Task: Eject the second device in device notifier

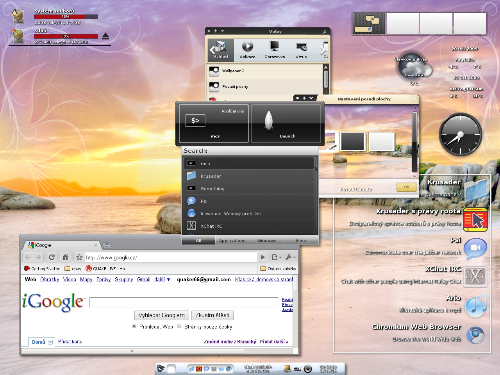Action: (x=106, y=36)
